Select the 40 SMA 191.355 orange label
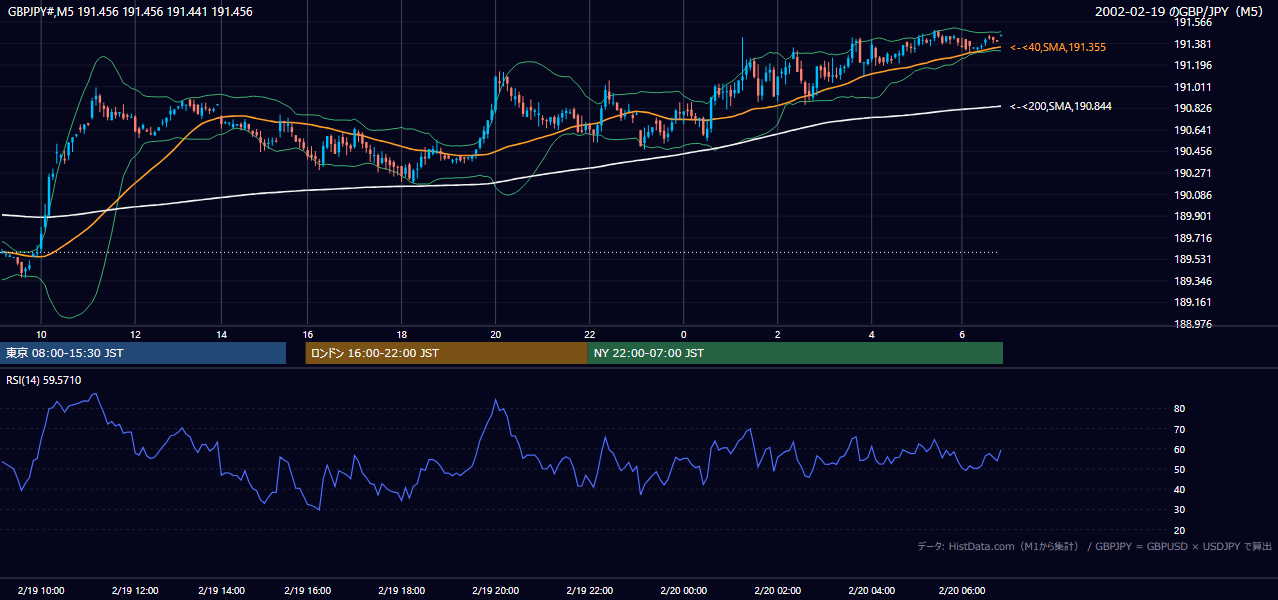 [x=1058, y=47]
